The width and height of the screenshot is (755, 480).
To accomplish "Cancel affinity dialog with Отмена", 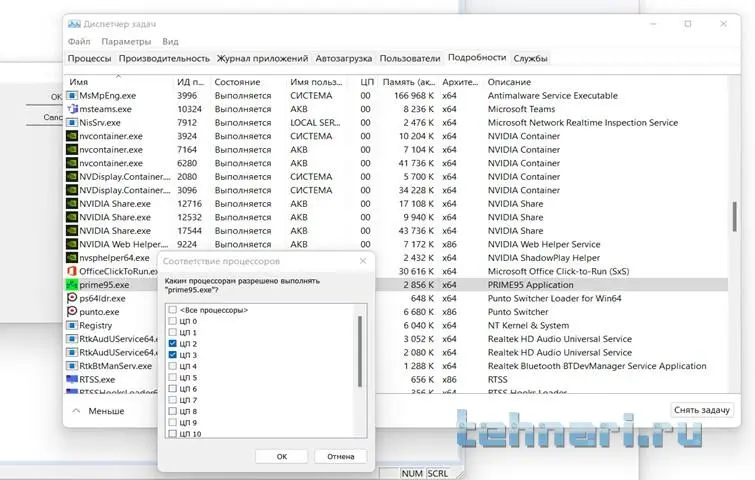I will 340,456.
